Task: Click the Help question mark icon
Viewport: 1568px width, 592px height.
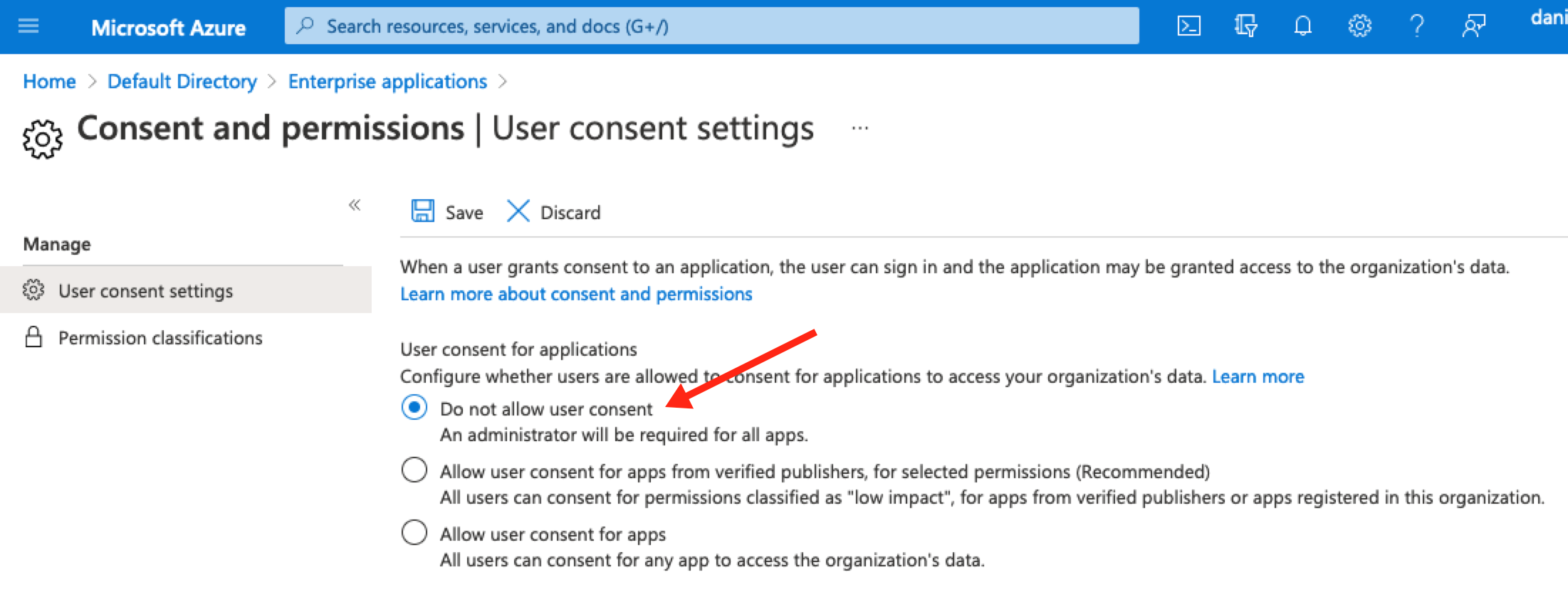Action: [x=1416, y=26]
